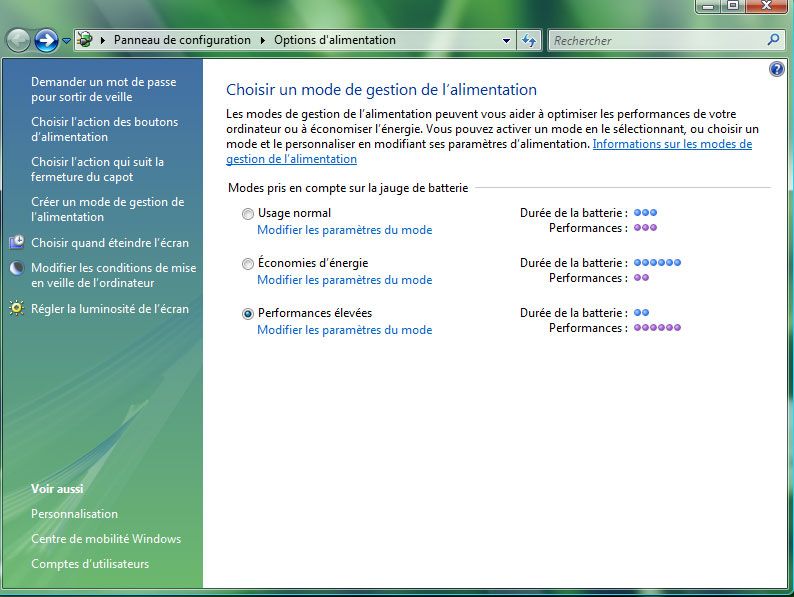Click the back navigation arrow button

[x=19, y=40]
